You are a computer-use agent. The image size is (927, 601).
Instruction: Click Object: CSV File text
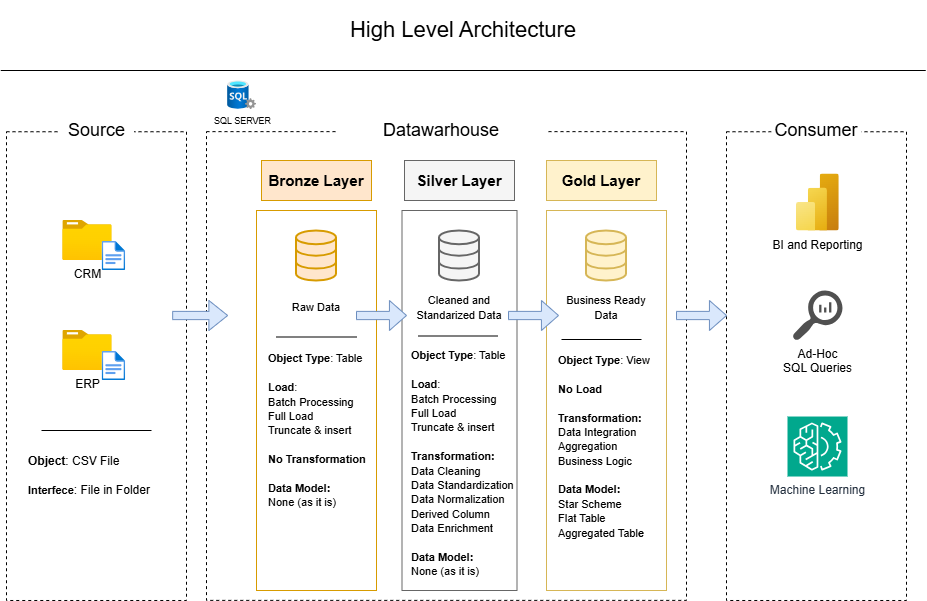(x=73, y=460)
